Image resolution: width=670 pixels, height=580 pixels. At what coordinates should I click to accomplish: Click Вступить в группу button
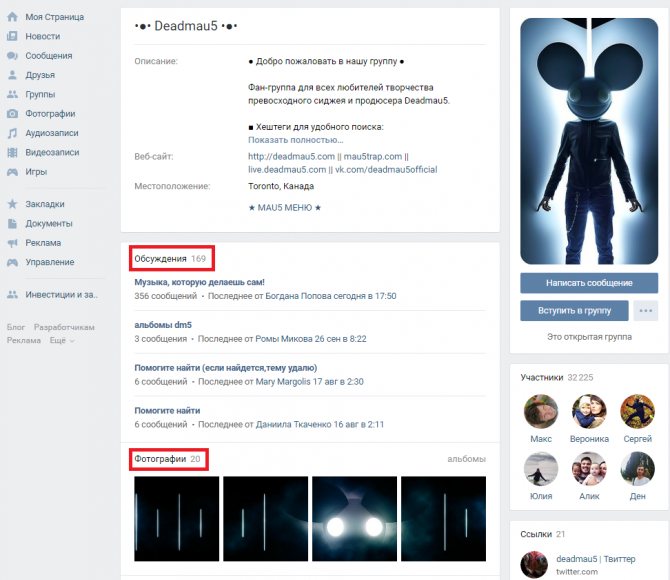click(574, 311)
